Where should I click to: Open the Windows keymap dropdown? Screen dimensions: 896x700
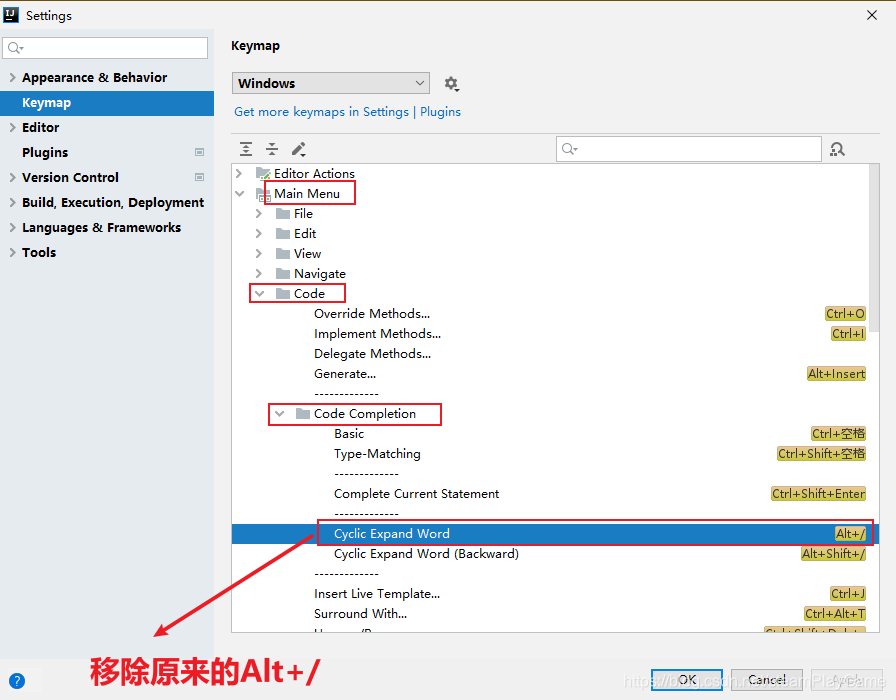pyautogui.click(x=331, y=83)
